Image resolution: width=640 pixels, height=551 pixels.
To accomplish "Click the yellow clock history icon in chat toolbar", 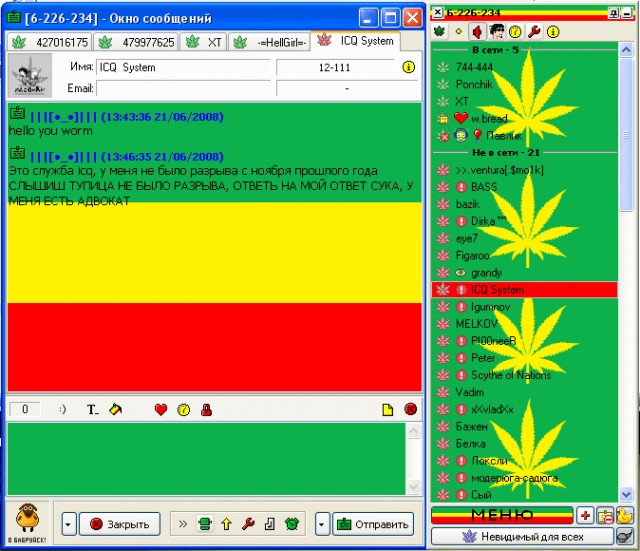I will (184, 409).
